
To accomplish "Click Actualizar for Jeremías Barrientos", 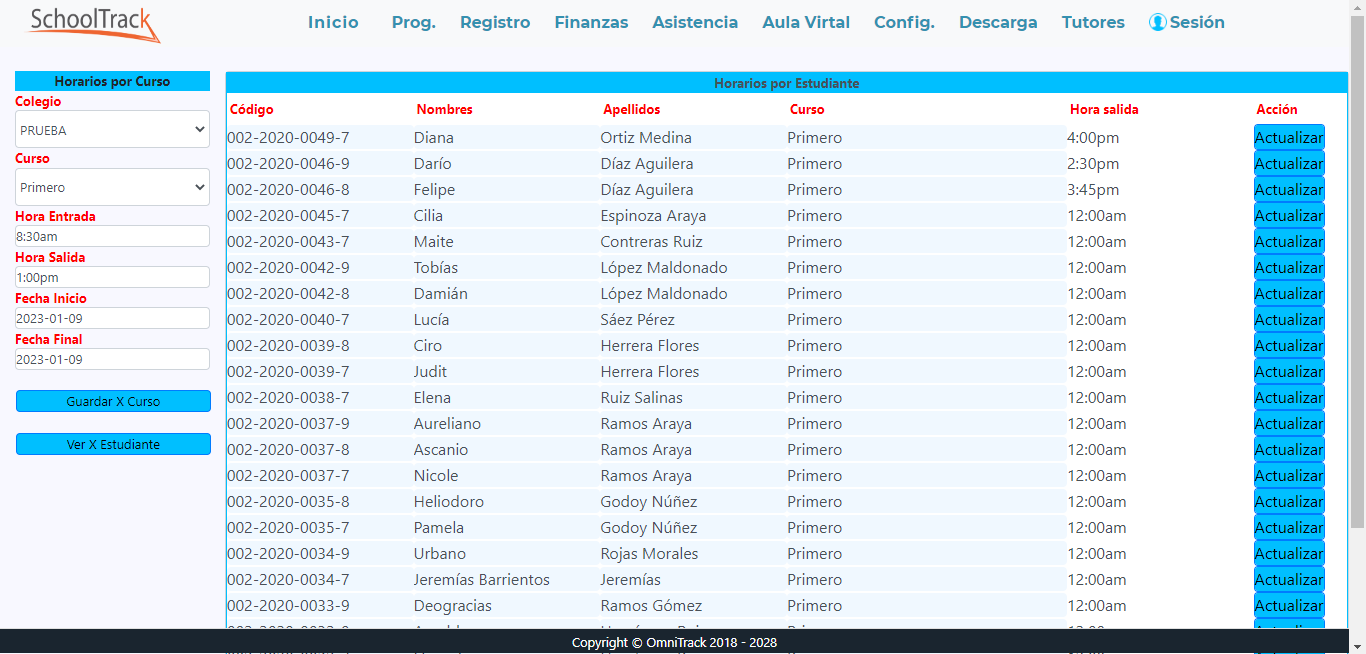I will pos(1289,580).
